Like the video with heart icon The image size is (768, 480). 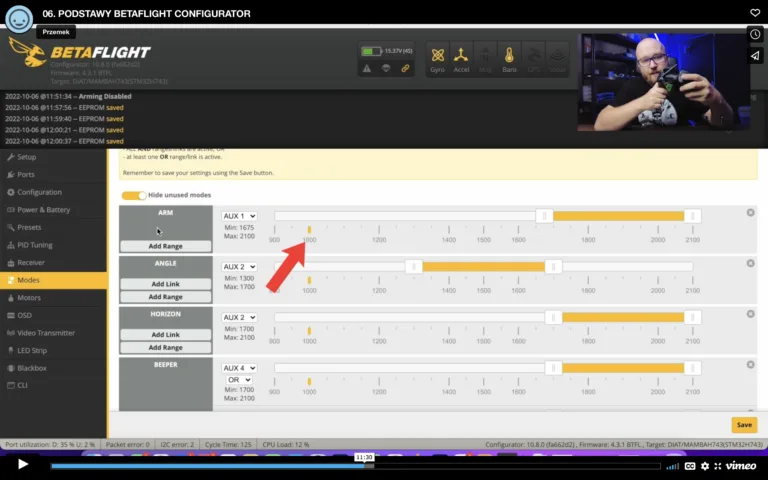pos(755,13)
